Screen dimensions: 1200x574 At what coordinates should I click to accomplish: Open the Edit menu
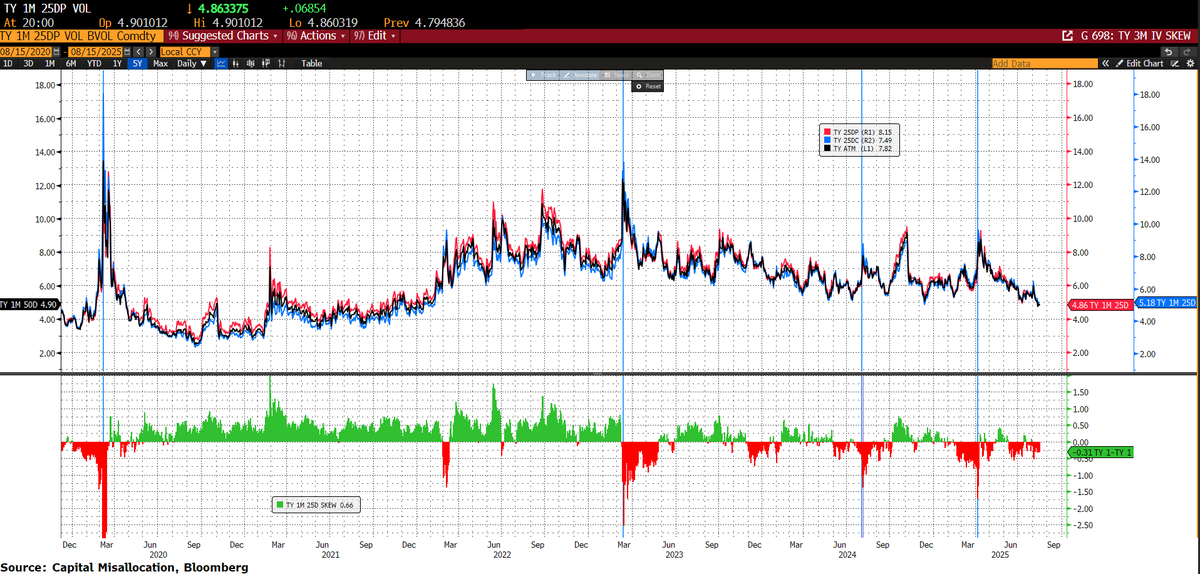pyautogui.click(x=375, y=35)
